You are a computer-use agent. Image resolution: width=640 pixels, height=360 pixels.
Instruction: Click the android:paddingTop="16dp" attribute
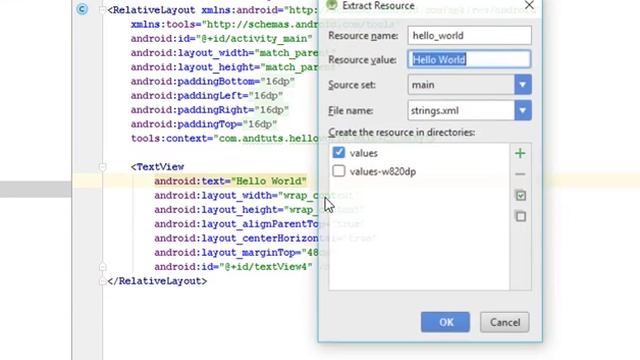coord(204,124)
